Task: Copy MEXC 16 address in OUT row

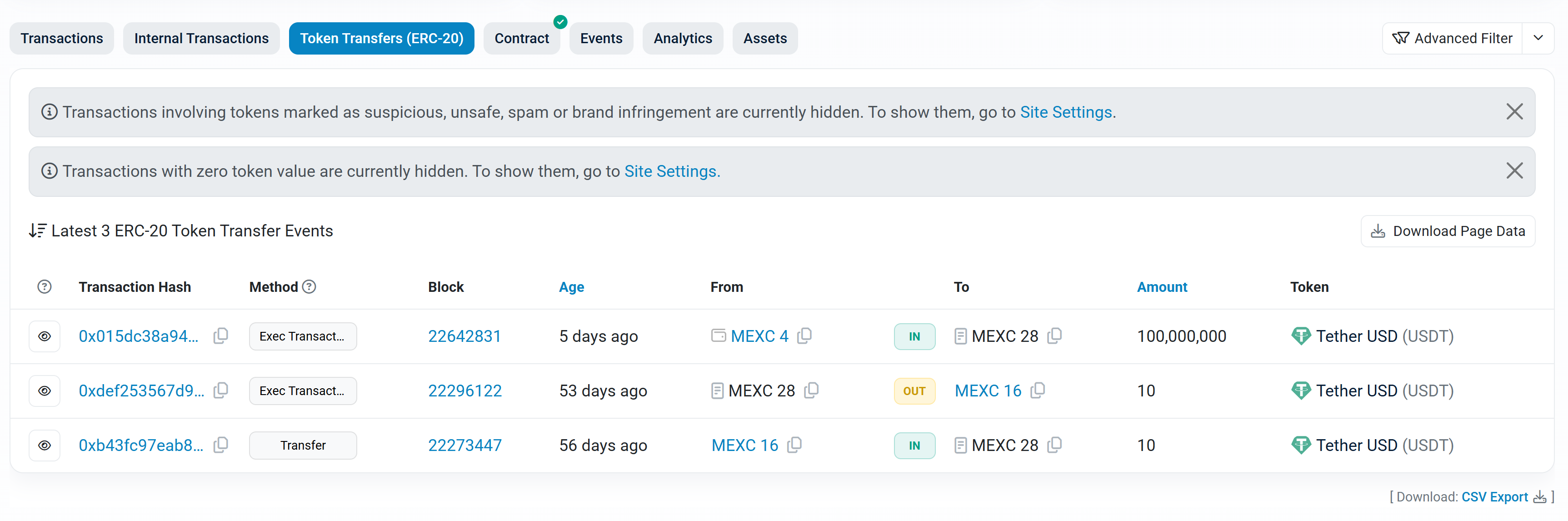Action: 1038,390
